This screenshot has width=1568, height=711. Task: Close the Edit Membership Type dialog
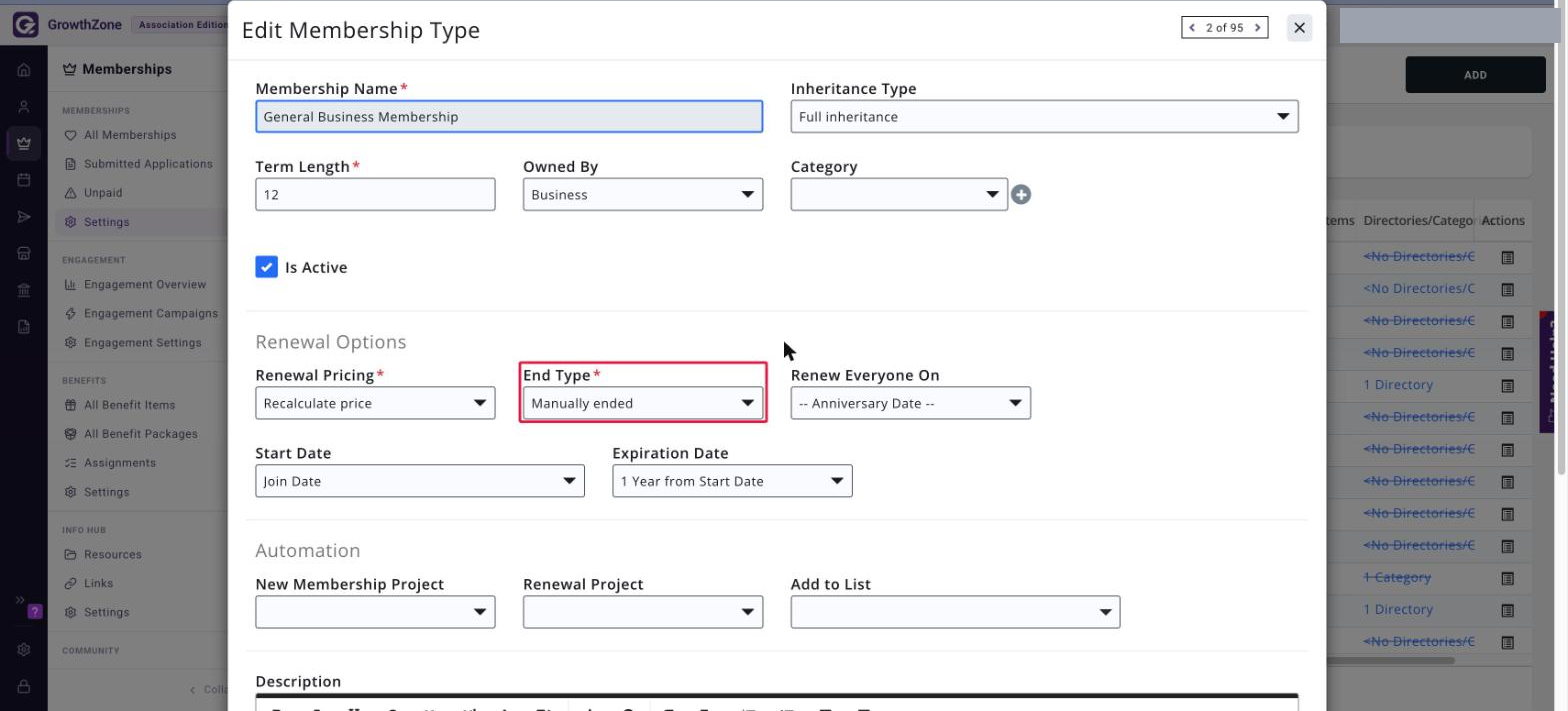[x=1299, y=28]
